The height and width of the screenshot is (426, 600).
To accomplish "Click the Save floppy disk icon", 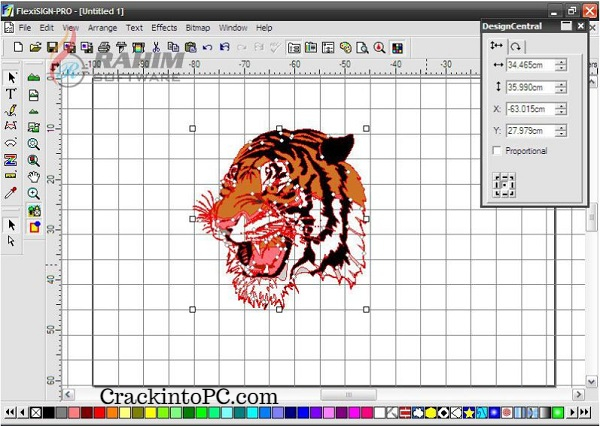I will [52, 47].
